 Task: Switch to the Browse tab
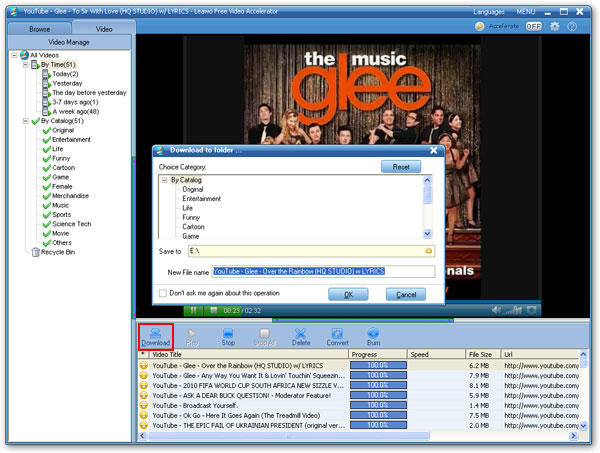39,29
